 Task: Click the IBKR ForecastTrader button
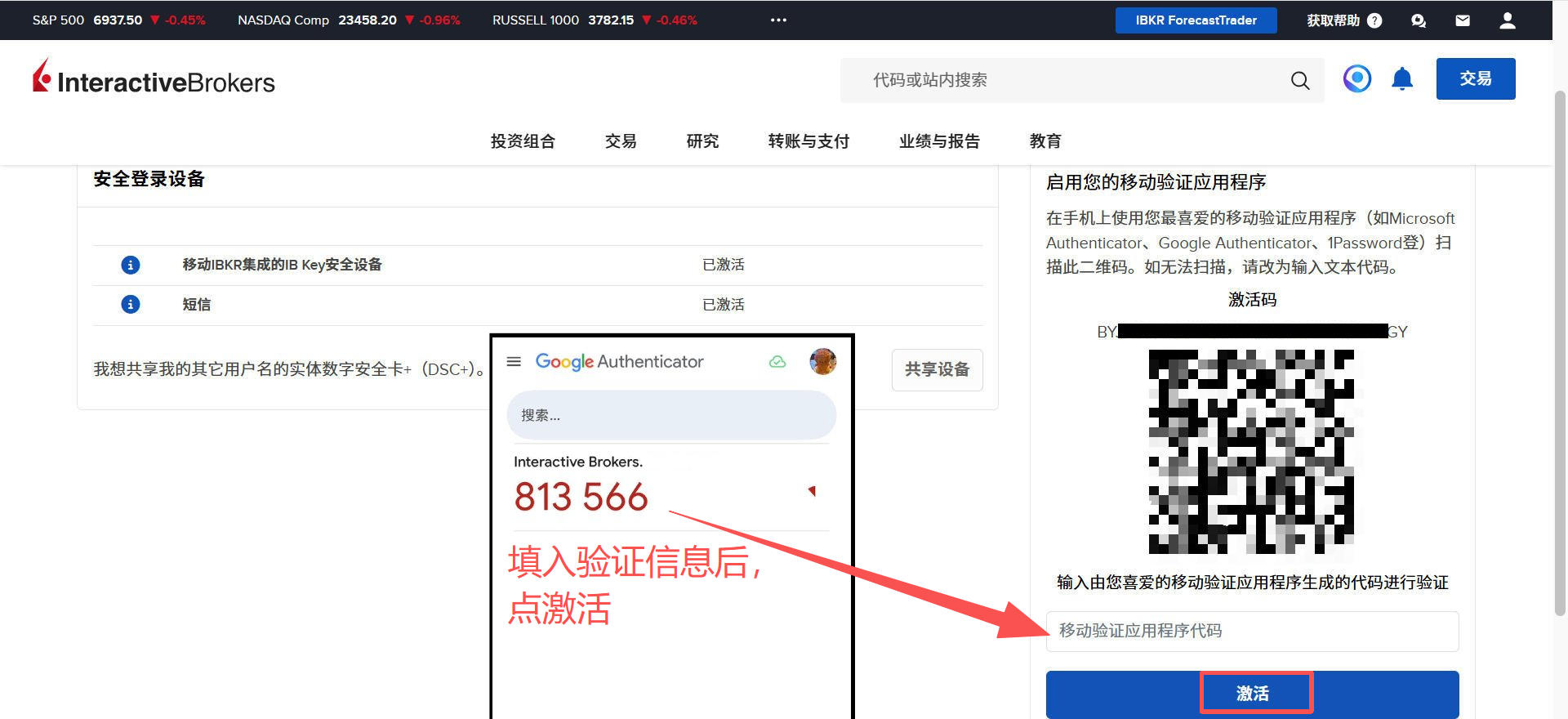[1196, 20]
